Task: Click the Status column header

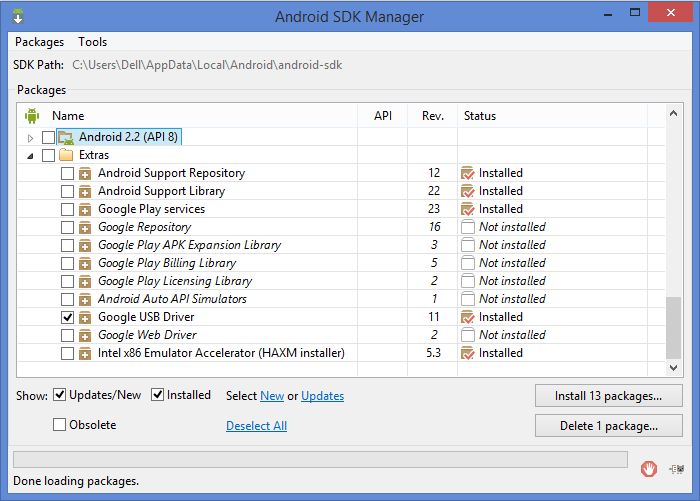Action: click(479, 116)
